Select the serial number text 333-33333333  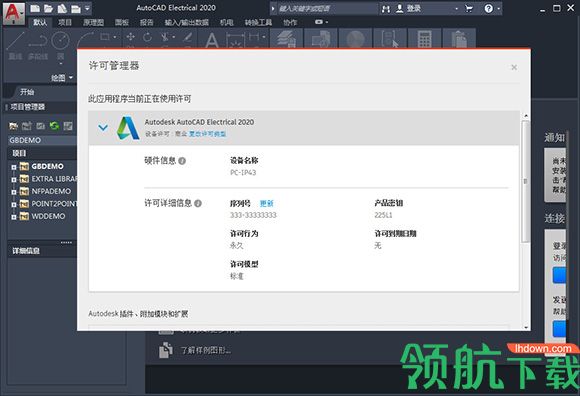click(253, 215)
